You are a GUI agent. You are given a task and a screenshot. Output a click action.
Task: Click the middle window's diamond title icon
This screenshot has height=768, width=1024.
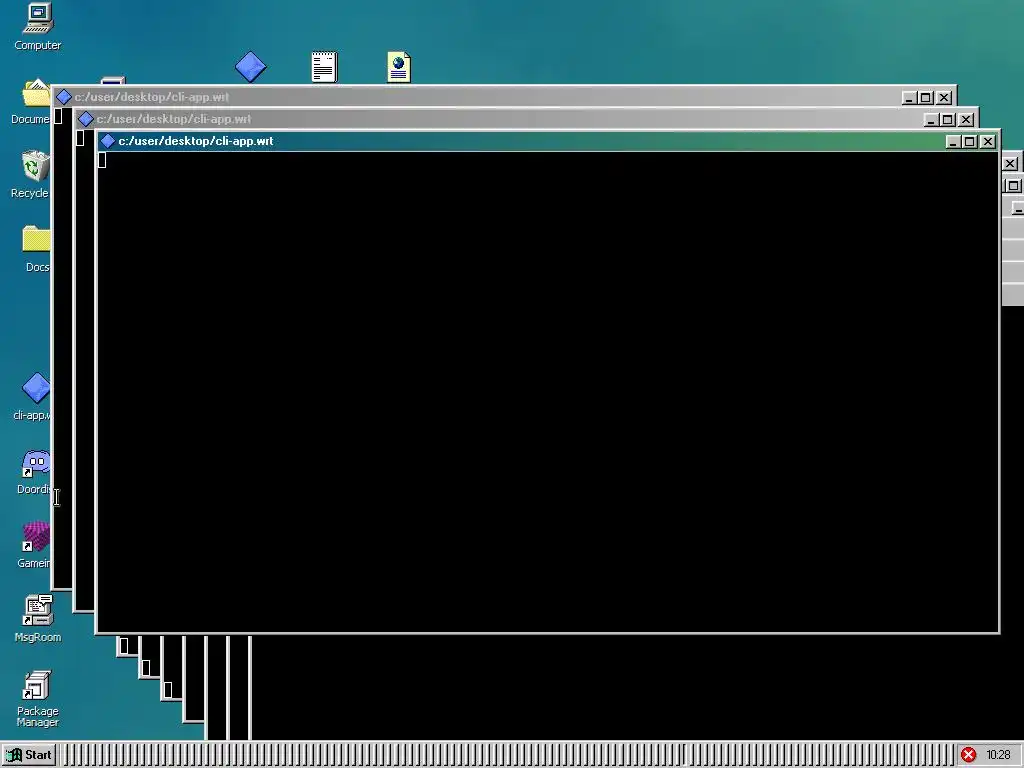tap(86, 119)
